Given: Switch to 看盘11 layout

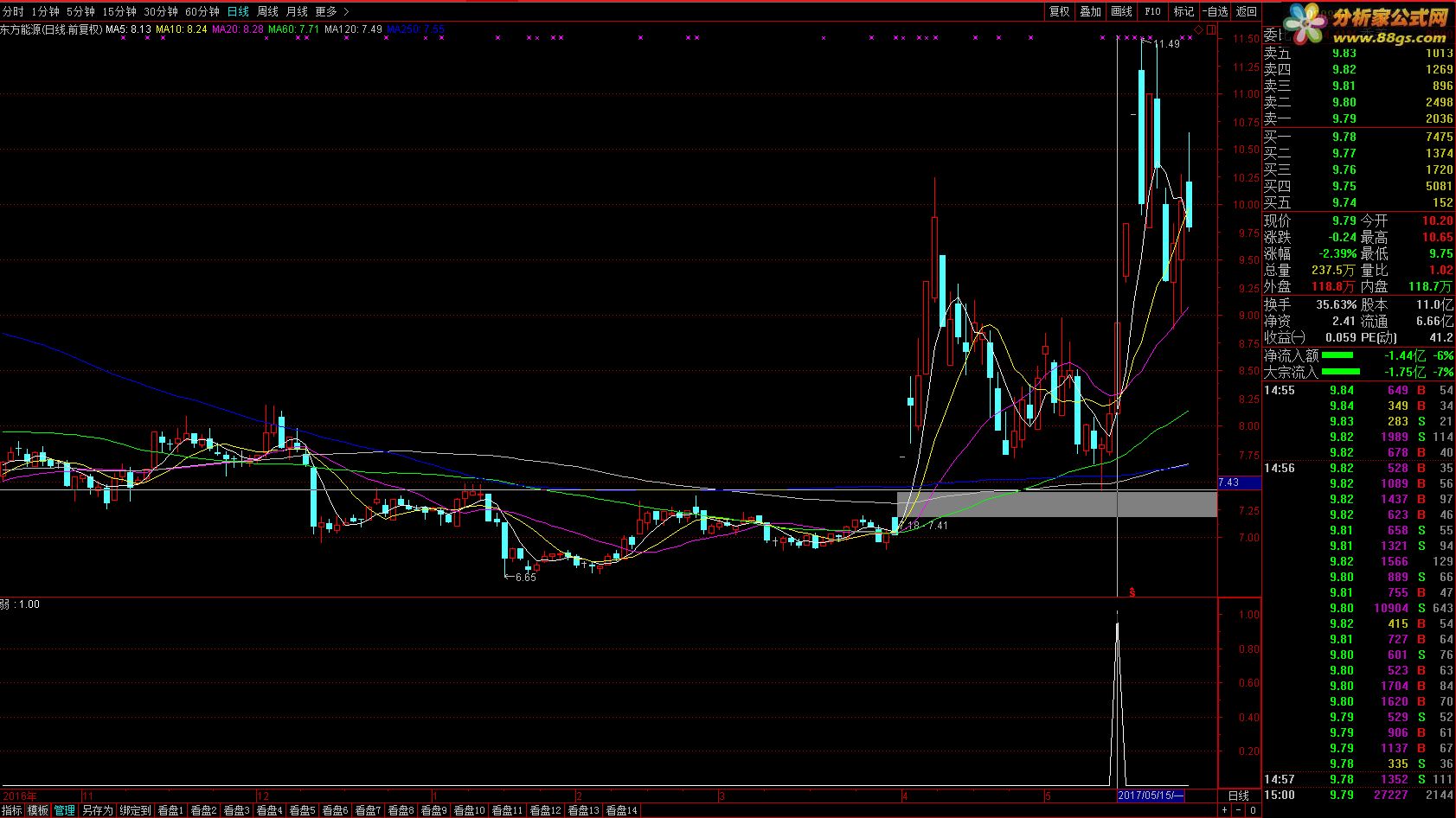Looking at the screenshot, I should (508, 810).
